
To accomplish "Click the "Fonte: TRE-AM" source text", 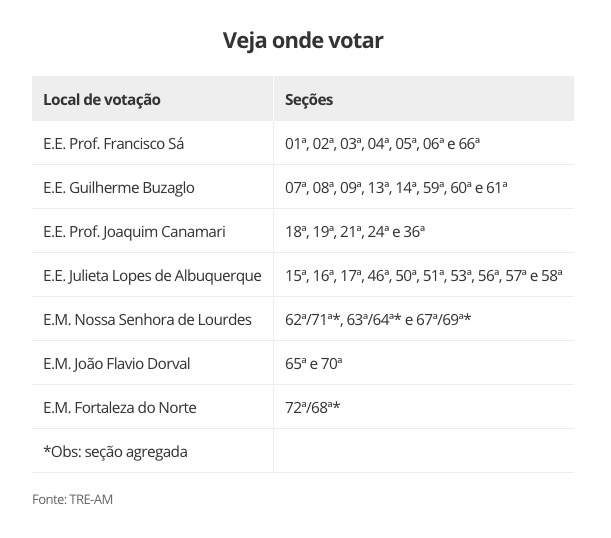I will click(65, 497).
